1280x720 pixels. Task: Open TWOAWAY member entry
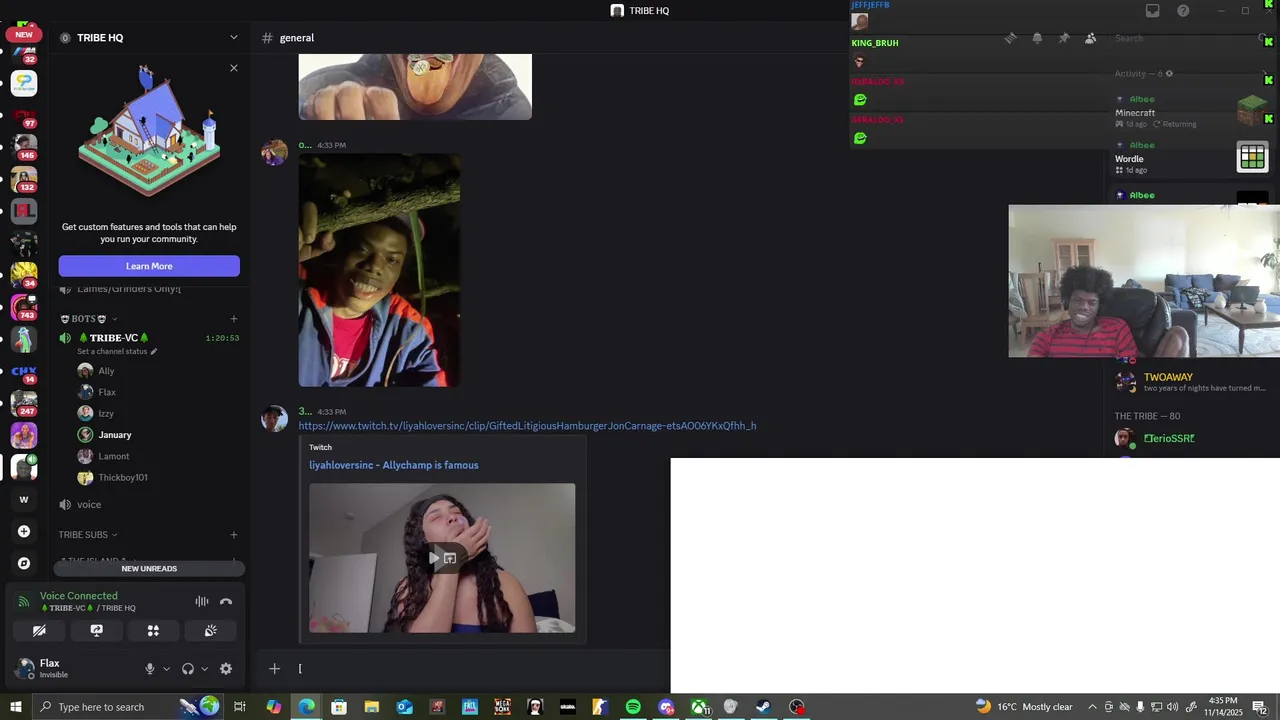point(1193,382)
